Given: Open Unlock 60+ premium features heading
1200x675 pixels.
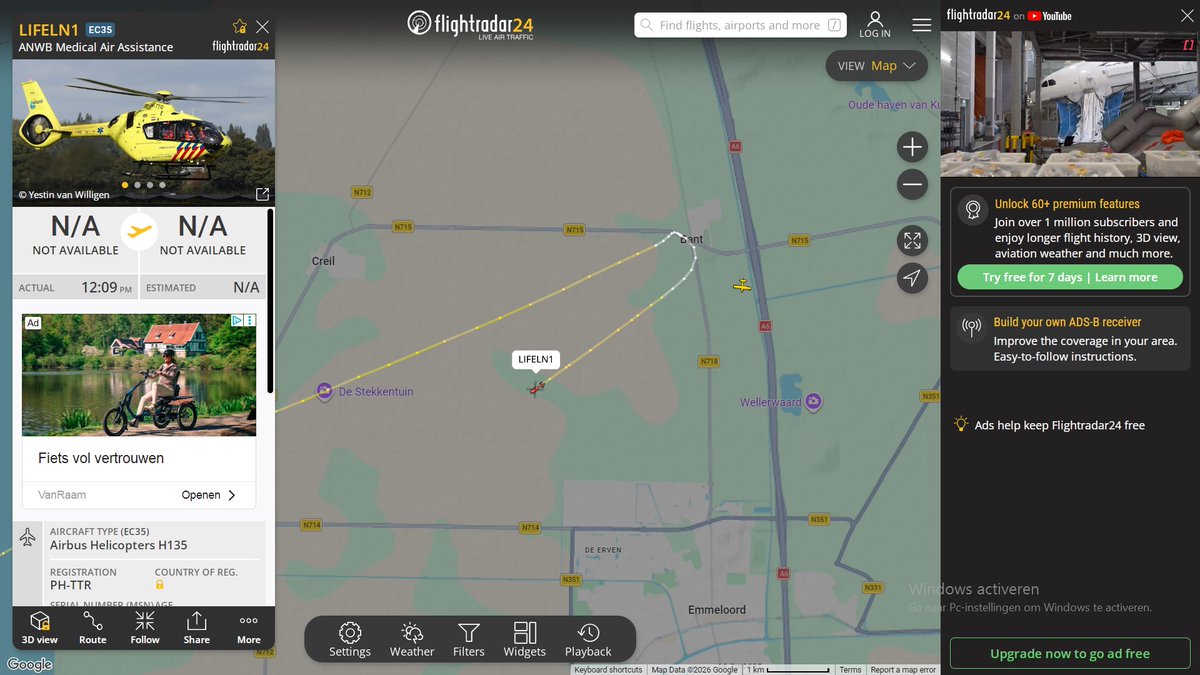Looking at the screenshot, I should 1067,204.
